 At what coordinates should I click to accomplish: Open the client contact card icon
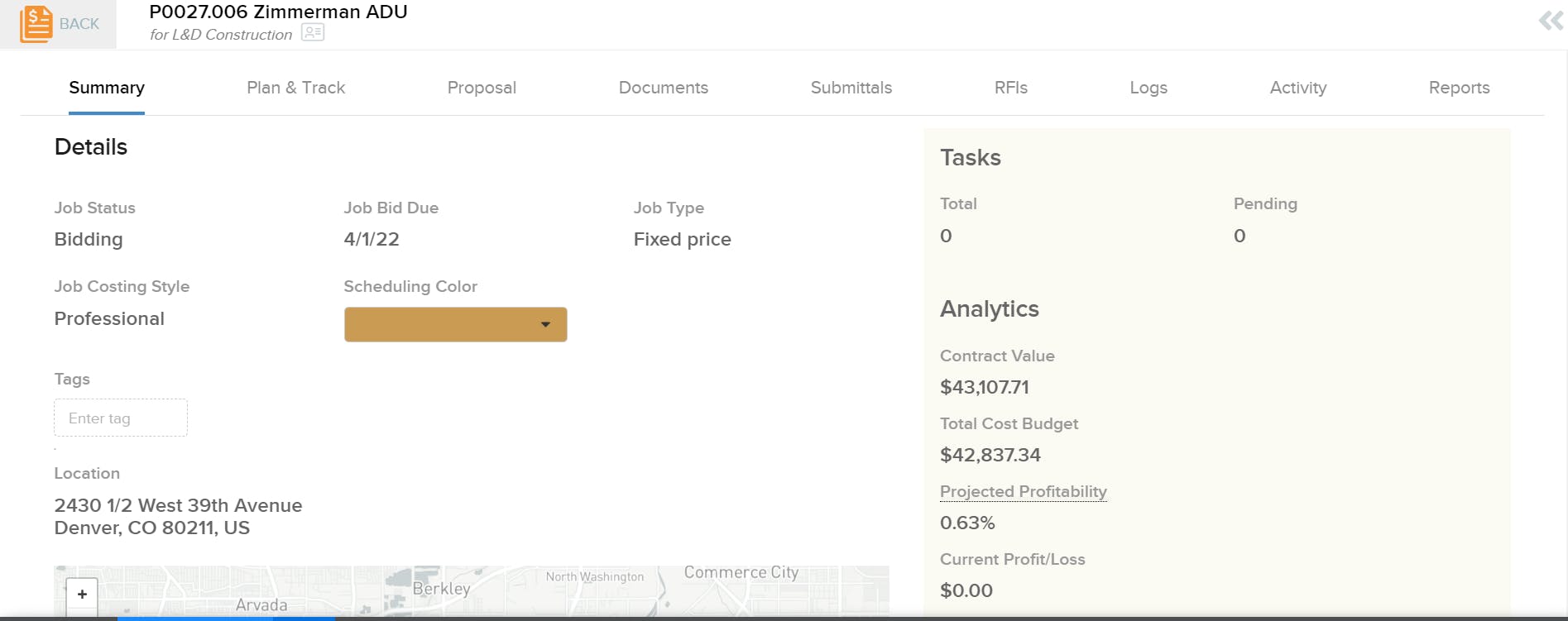pyautogui.click(x=313, y=32)
